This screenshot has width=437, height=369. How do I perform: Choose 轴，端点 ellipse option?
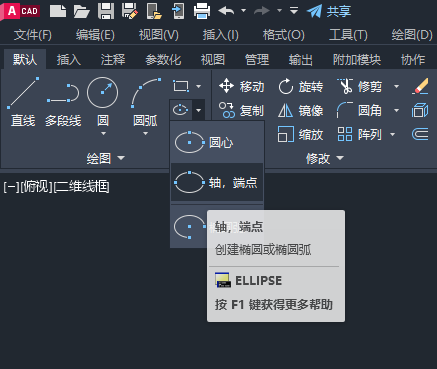pos(217,182)
